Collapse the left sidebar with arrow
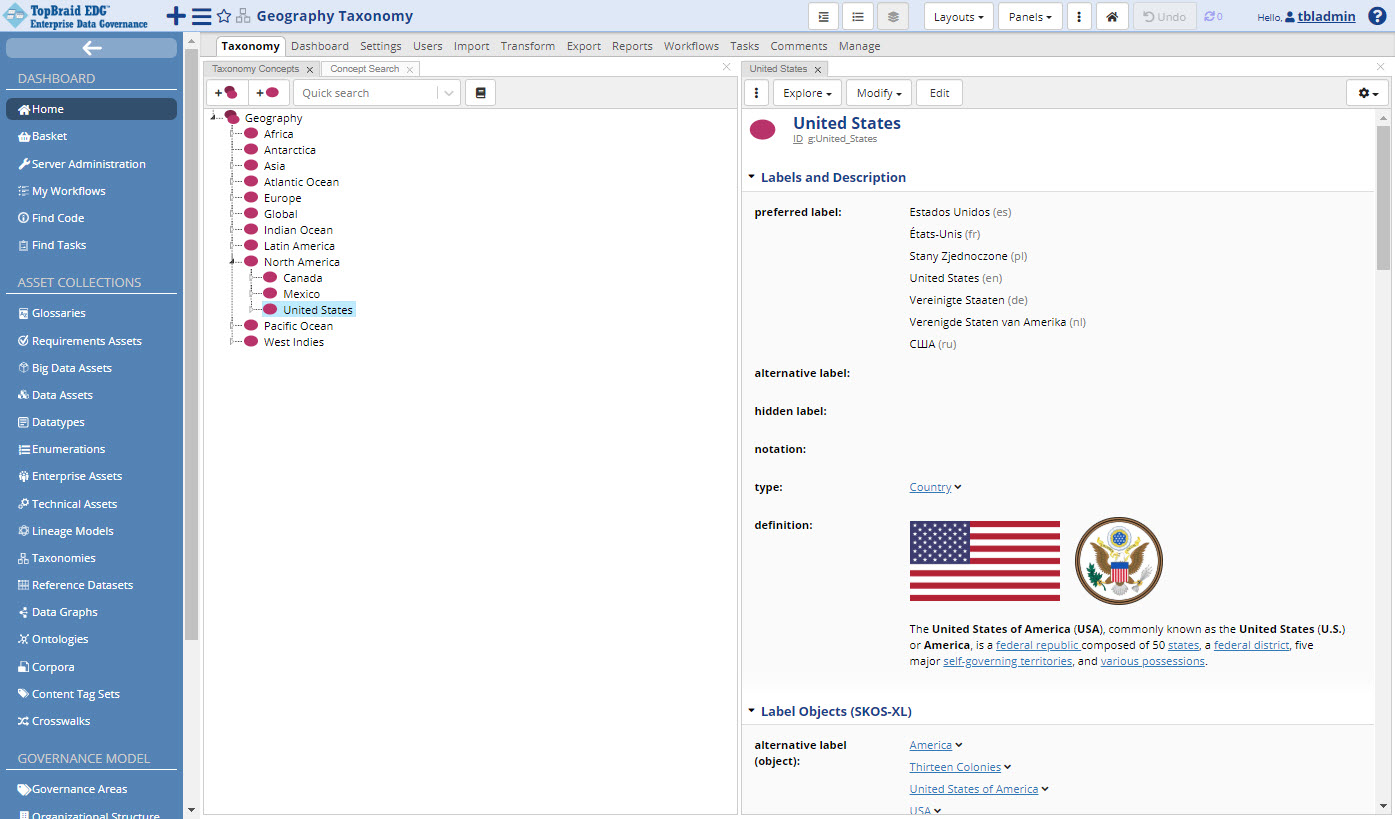 (91, 48)
